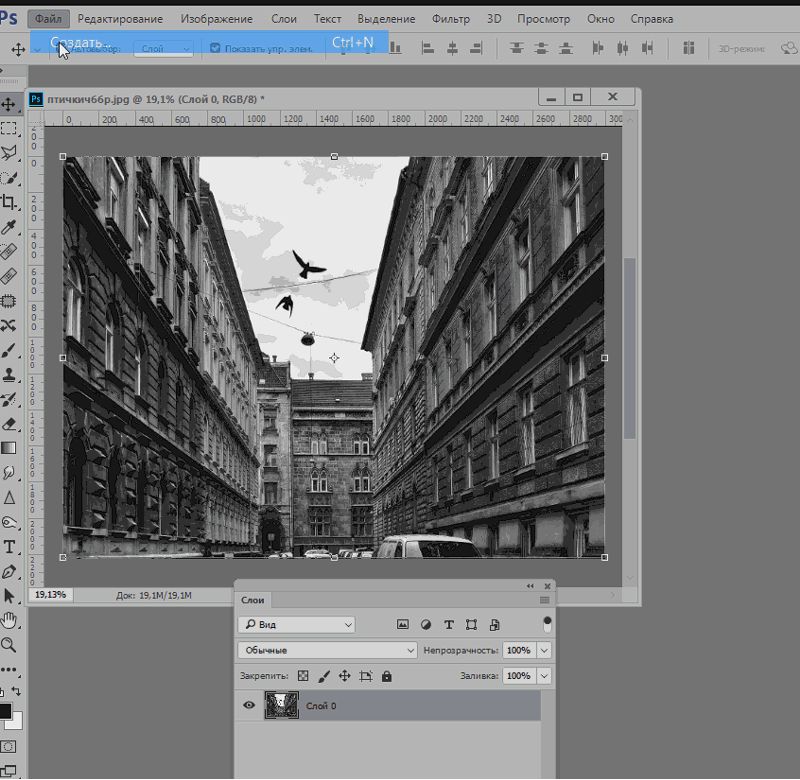Open the Заливка slider arrow
Image resolution: width=800 pixels, height=780 pixels.
coord(544,676)
